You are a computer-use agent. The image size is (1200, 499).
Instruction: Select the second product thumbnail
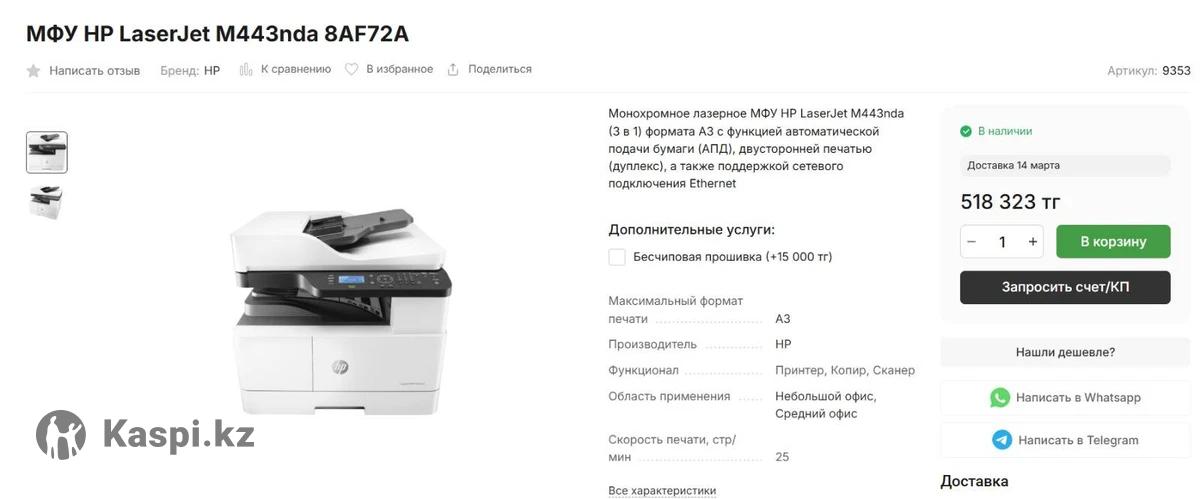(x=47, y=202)
